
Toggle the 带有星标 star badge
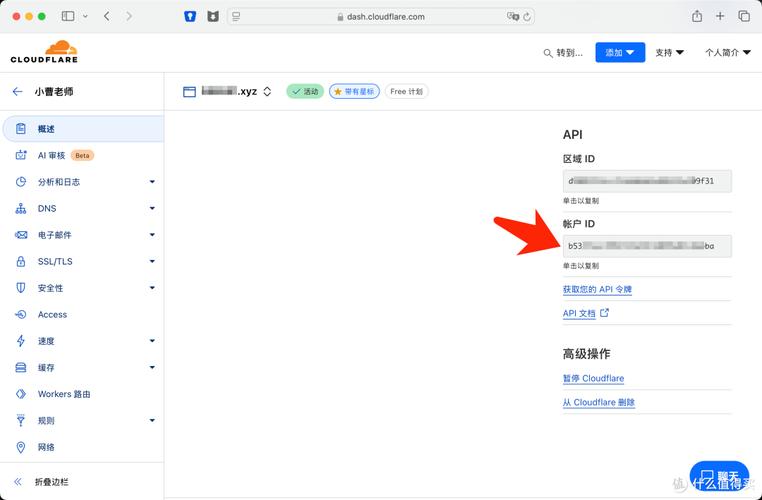tap(354, 91)
